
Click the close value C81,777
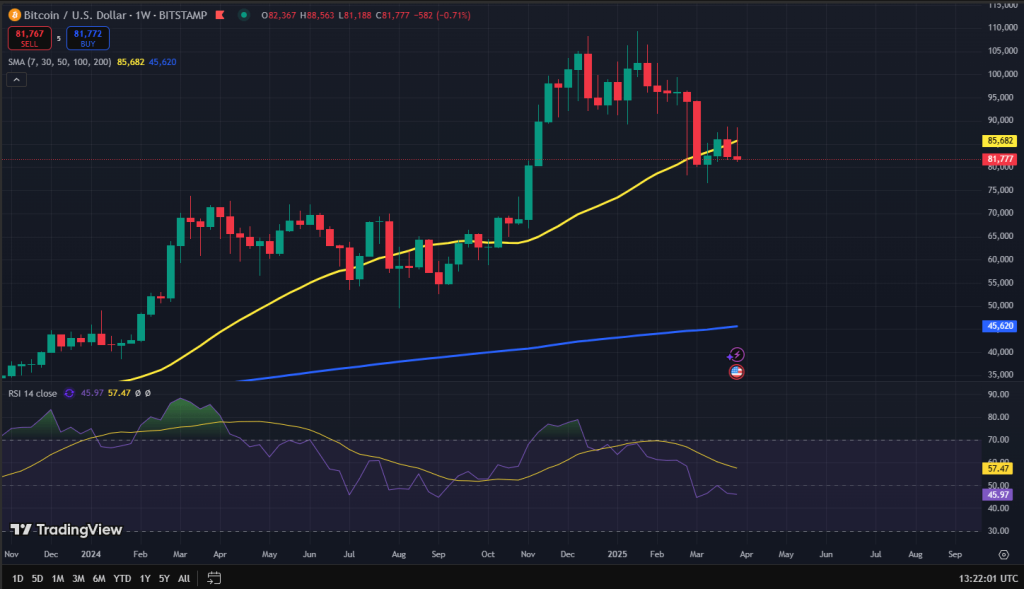pyautogui.click(x=394, y=15)
